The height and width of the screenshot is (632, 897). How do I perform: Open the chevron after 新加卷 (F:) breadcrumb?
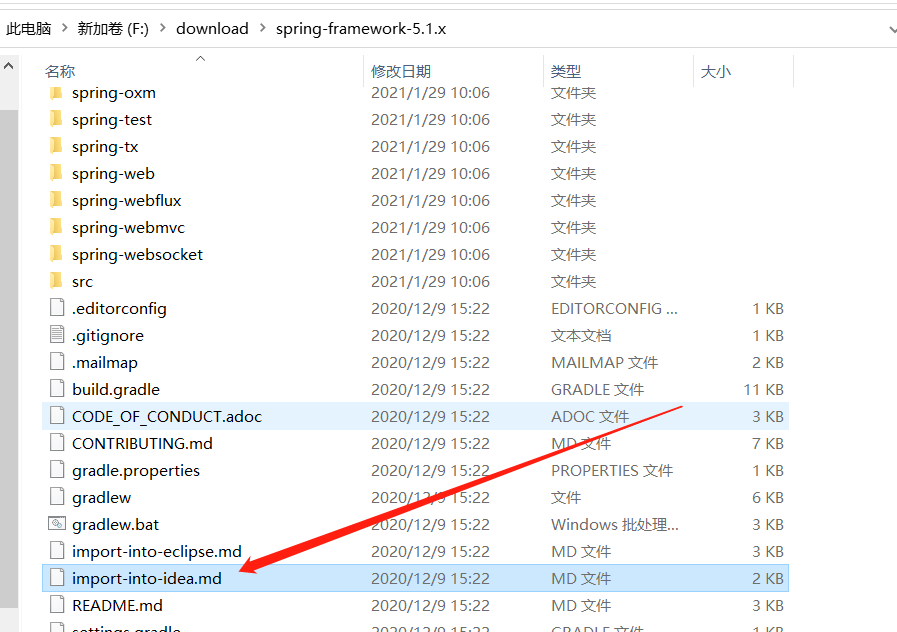pyautogui.click(x=162, y=28)
